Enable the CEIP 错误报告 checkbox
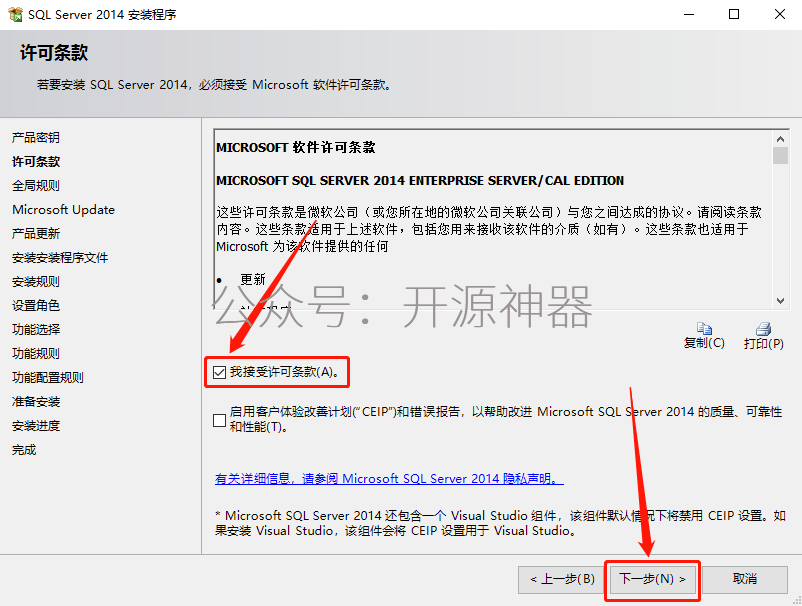 219,420
